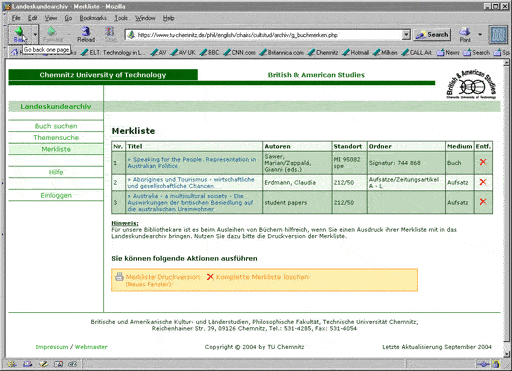This screenshot has width=512, height=371.
Task: Click the Search button beside URL bar
Action: (432, 35)
